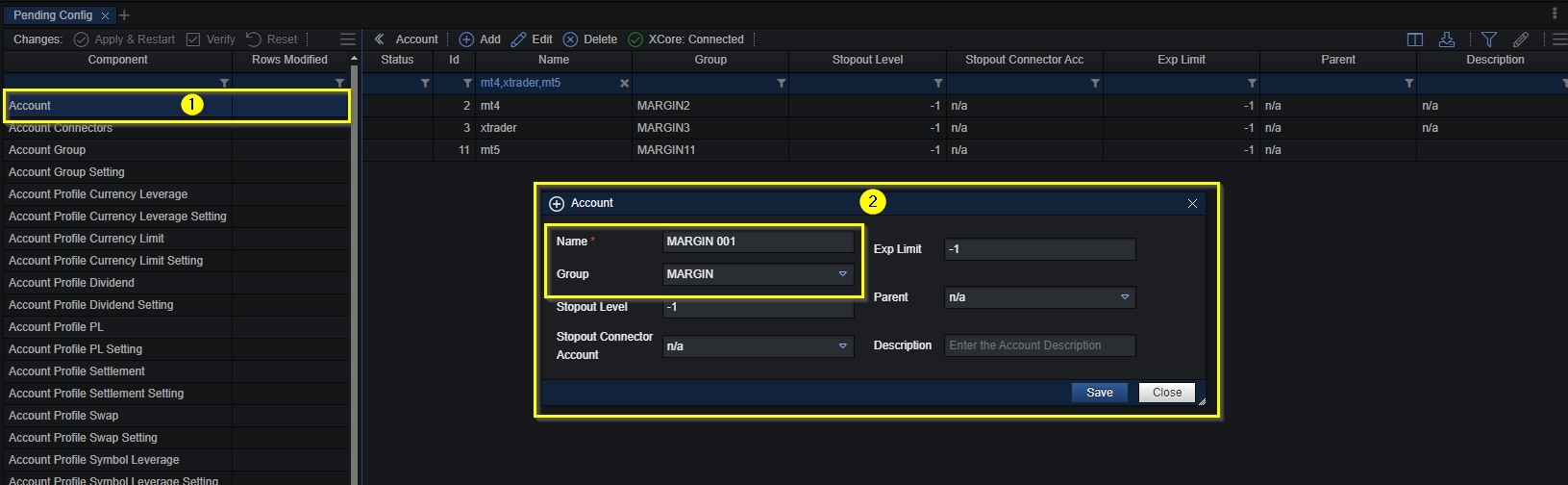Select Account Profile Symbol Leverage component

(x=174, y=460)
